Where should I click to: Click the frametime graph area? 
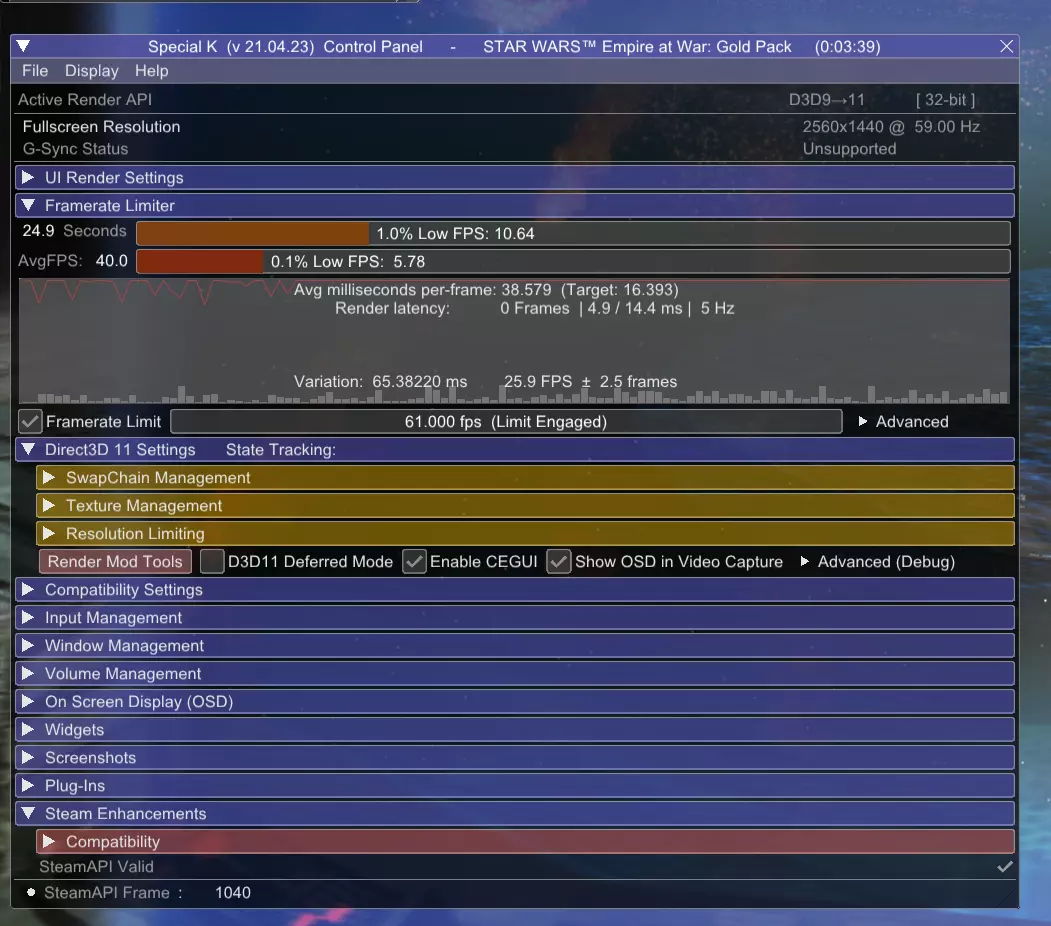514,342
